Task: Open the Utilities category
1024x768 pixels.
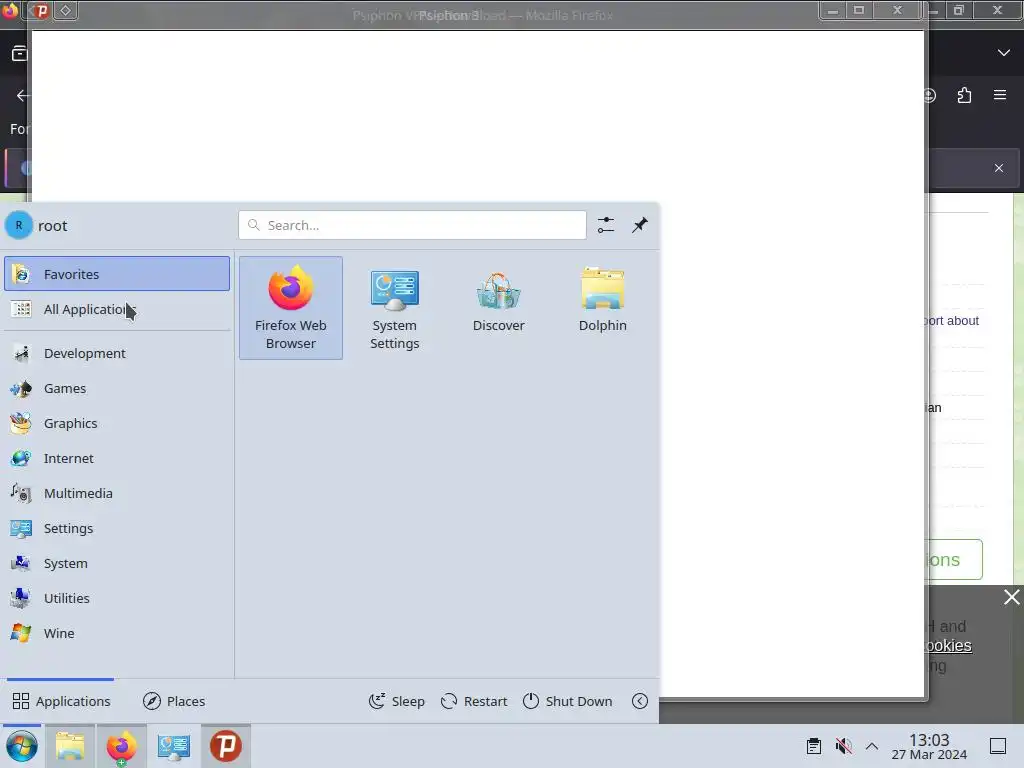Action: click(x=117, y=598)
